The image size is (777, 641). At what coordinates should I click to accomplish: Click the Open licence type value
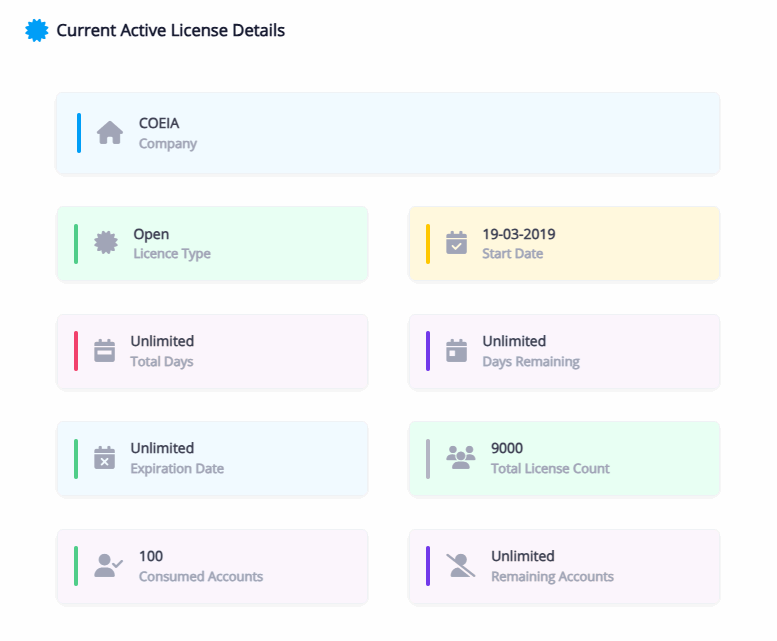tap(151, 234)
